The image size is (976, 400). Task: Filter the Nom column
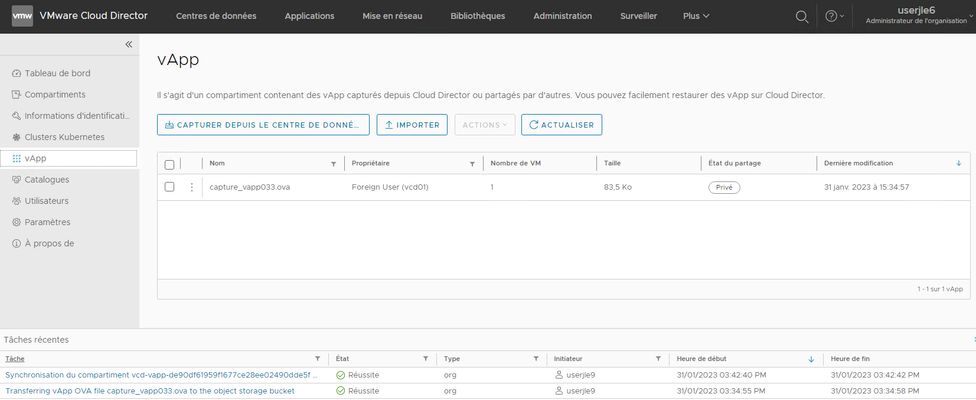334,164
